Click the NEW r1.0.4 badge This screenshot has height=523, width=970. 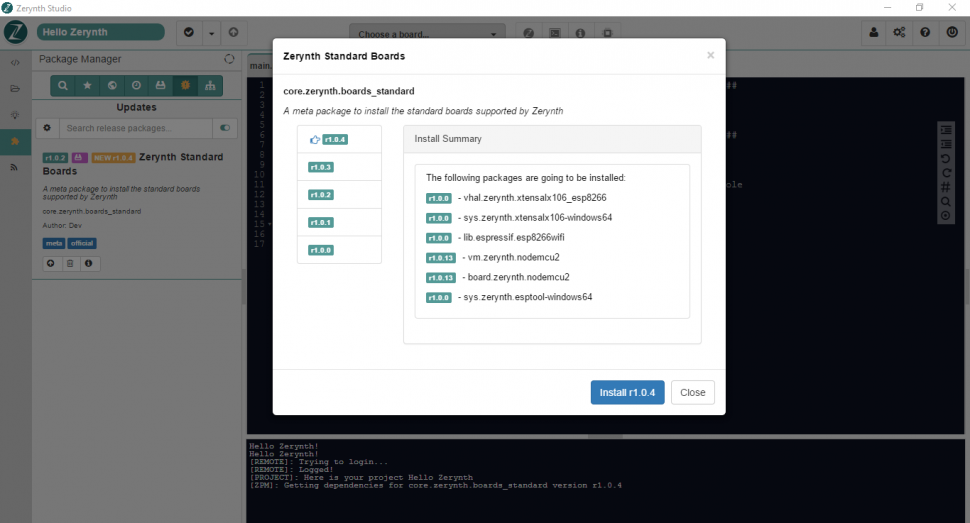(x=113, y=158)
